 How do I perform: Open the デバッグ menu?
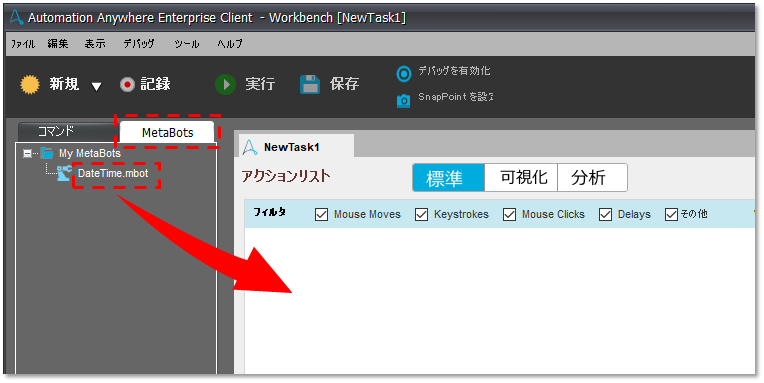(x=139, y=44)
